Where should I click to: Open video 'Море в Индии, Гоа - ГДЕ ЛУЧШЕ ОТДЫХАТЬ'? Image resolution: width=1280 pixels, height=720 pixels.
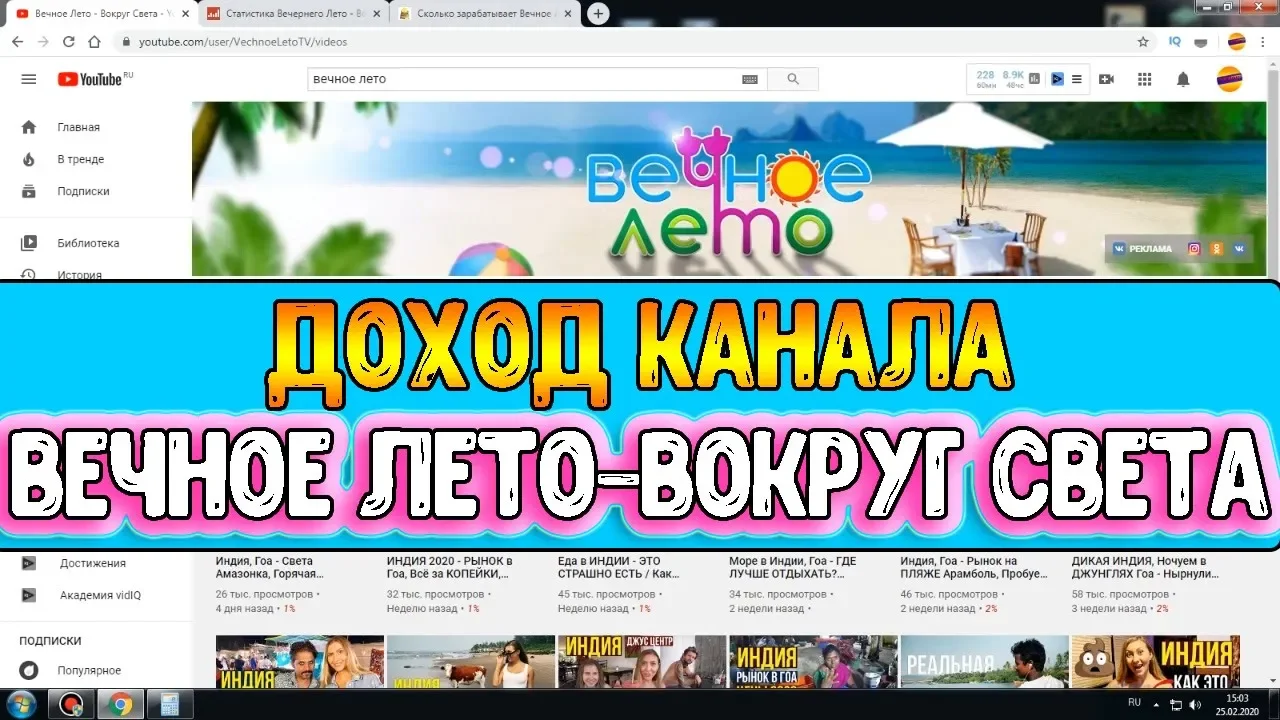click(792, 568)
